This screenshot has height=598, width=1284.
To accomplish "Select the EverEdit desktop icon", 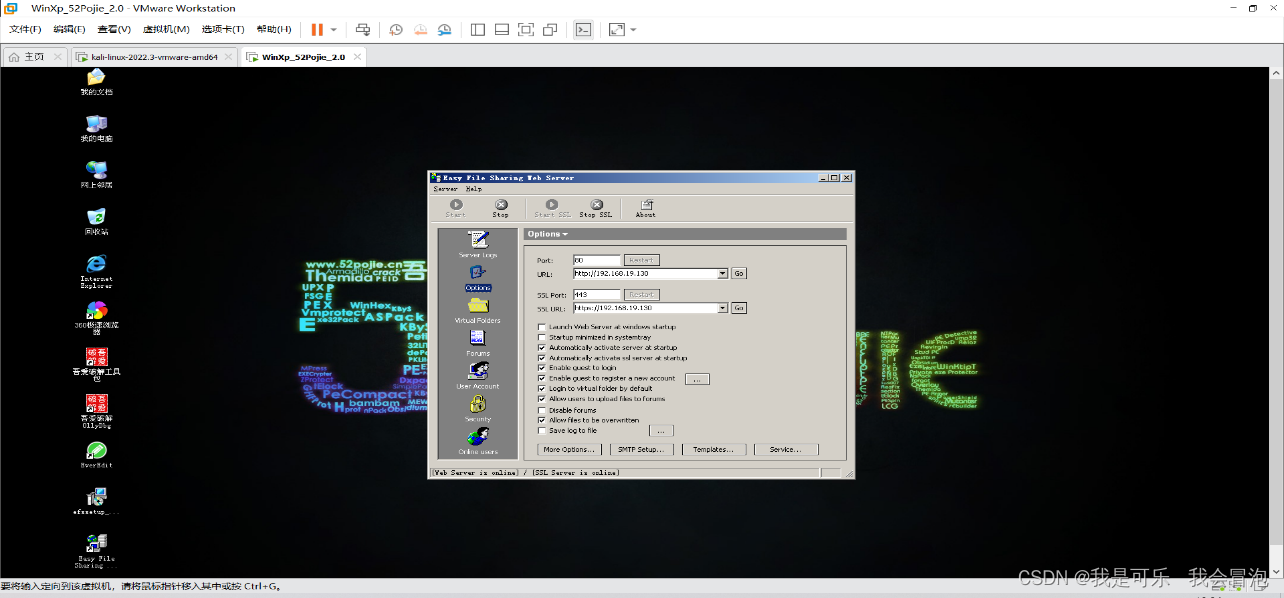I will 96,455.
